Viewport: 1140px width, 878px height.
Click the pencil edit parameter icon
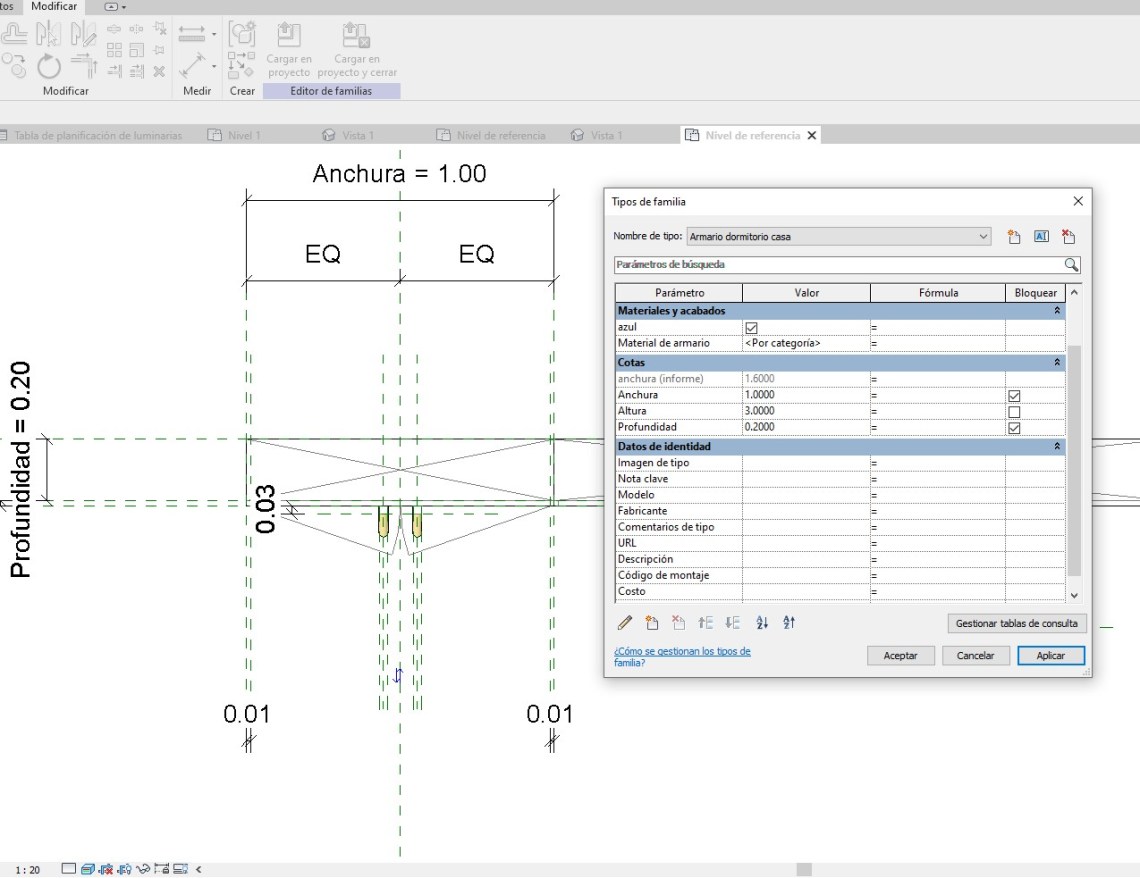pyautogui.click(x=625, y=623)
